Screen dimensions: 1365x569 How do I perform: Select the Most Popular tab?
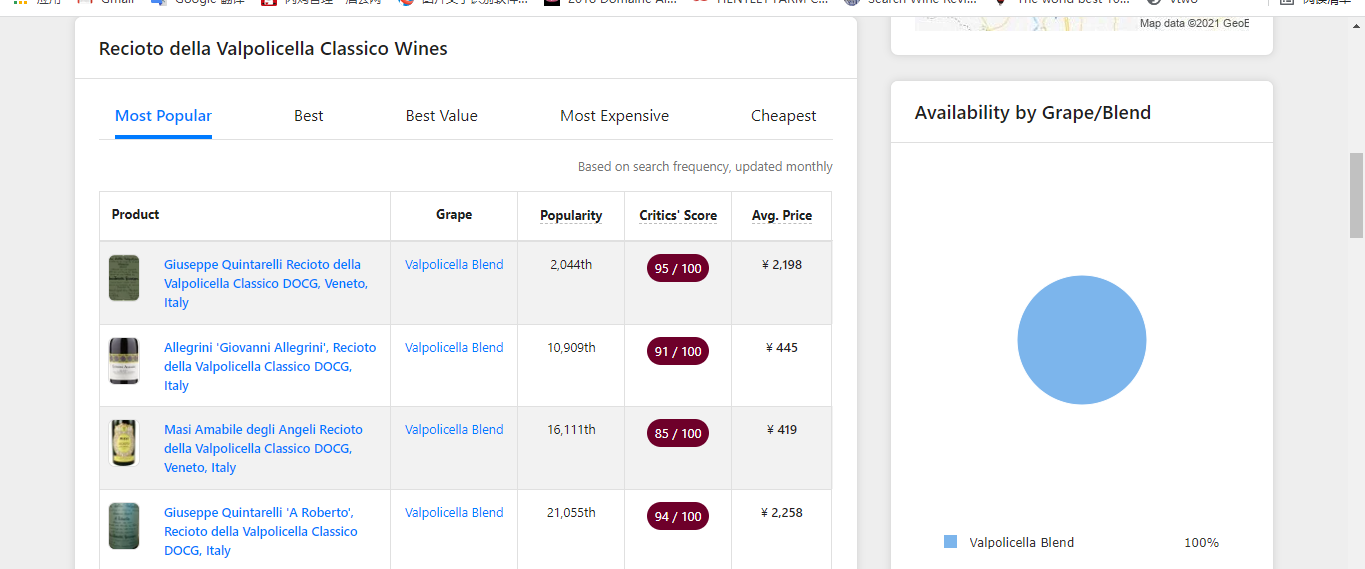(x=163, y=116)
